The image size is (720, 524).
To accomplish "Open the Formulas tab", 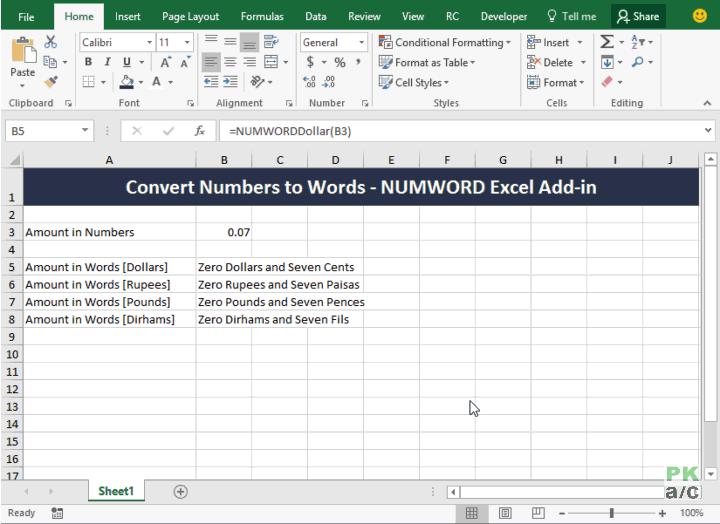I will 262,17.
